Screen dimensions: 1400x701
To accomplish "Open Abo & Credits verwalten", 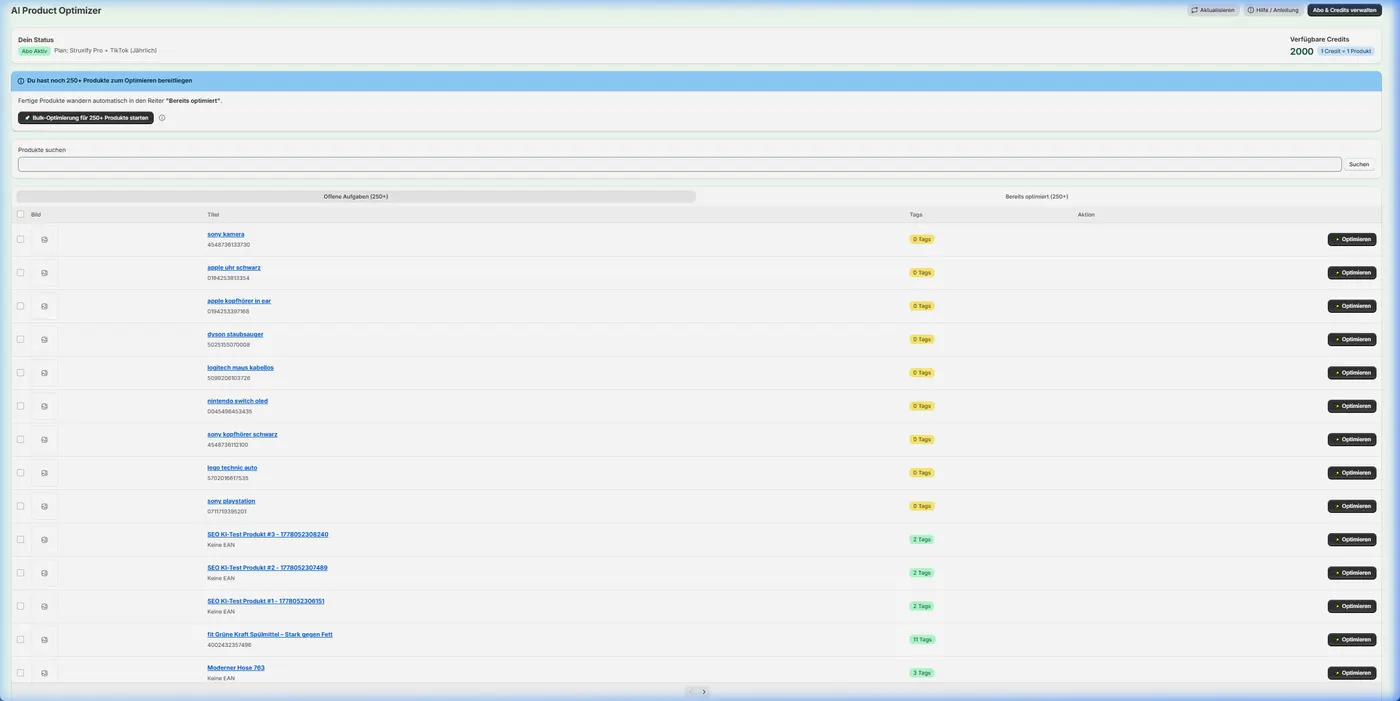I will [x=1344, y=10].
